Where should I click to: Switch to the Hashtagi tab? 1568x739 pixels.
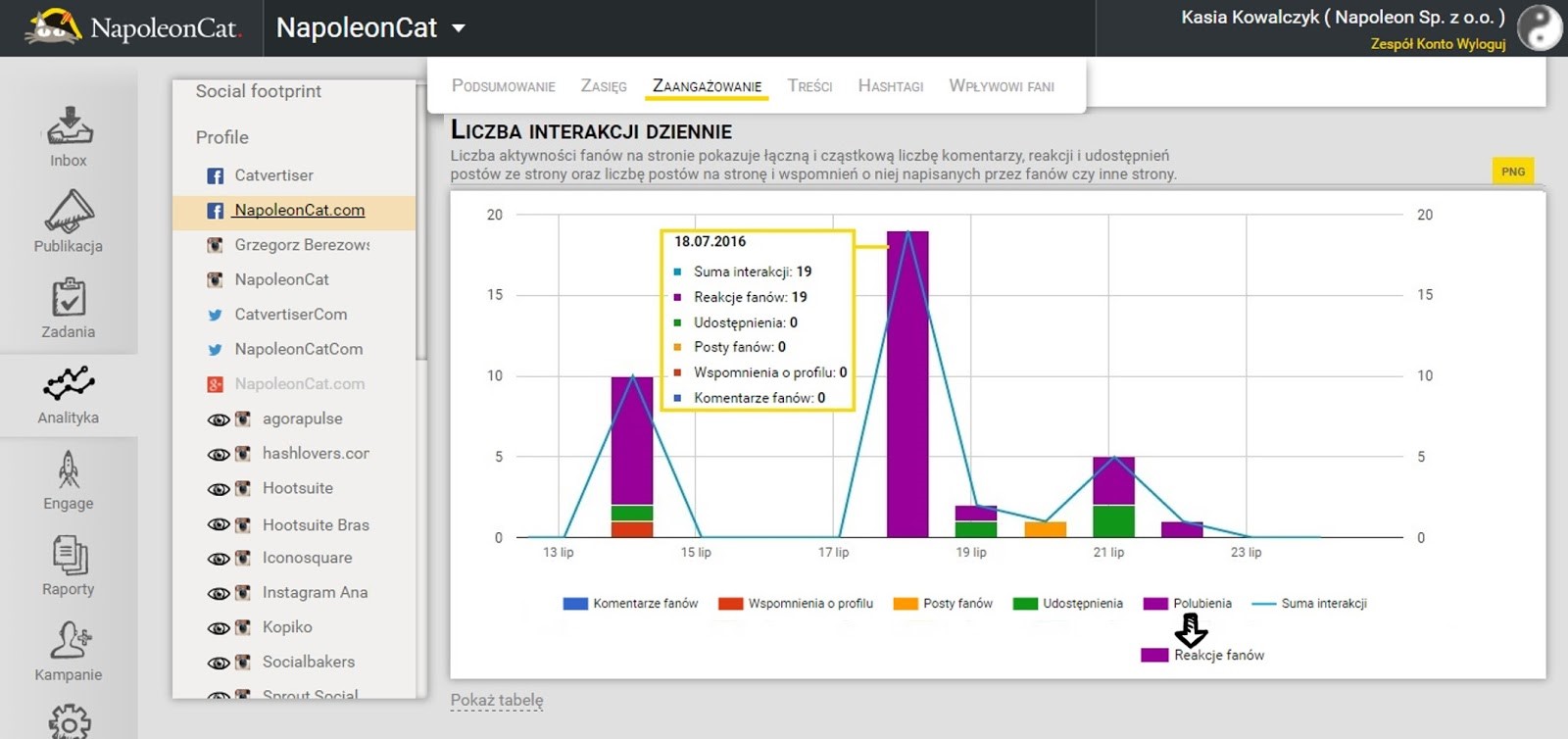(x=890, y=86)
